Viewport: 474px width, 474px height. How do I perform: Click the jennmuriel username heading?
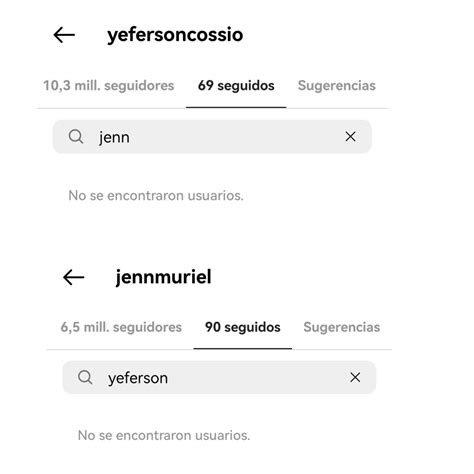(163, 277)
